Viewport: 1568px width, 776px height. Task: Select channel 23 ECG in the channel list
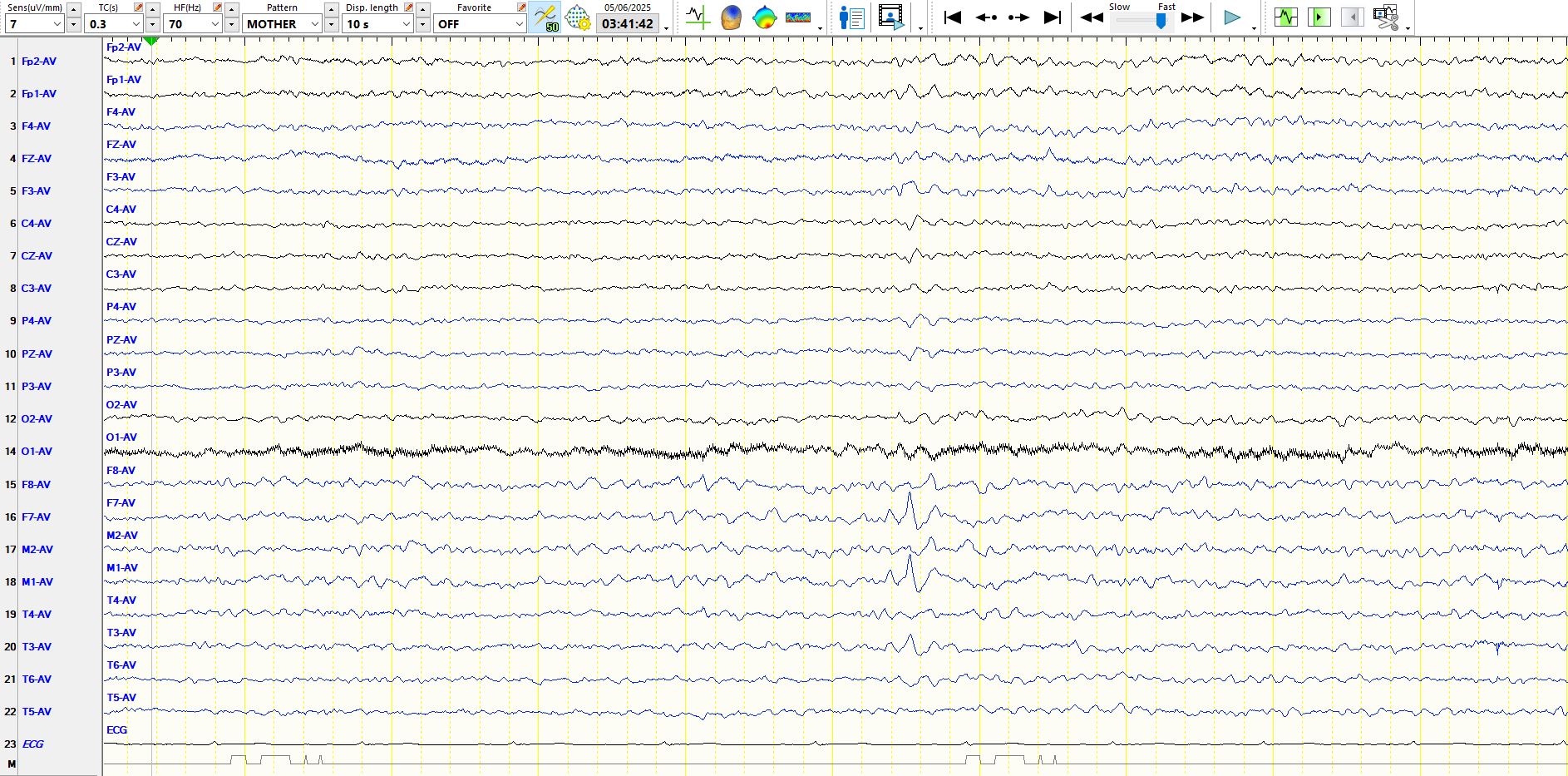coord(33,744)
